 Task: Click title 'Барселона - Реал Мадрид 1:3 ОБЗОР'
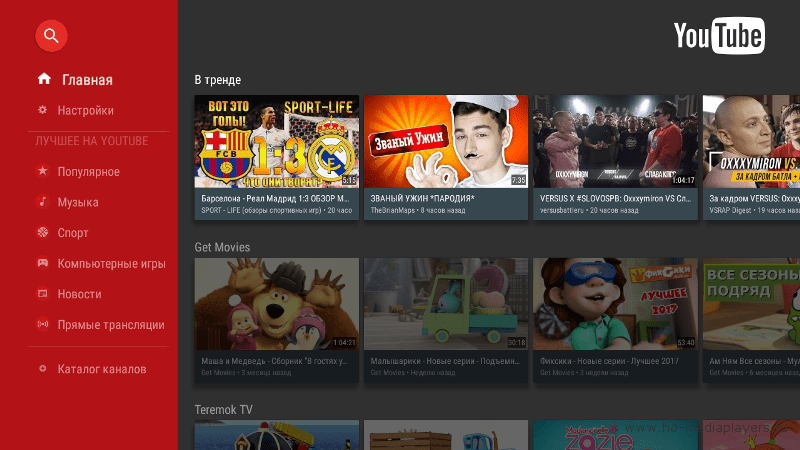pos(275,198)
